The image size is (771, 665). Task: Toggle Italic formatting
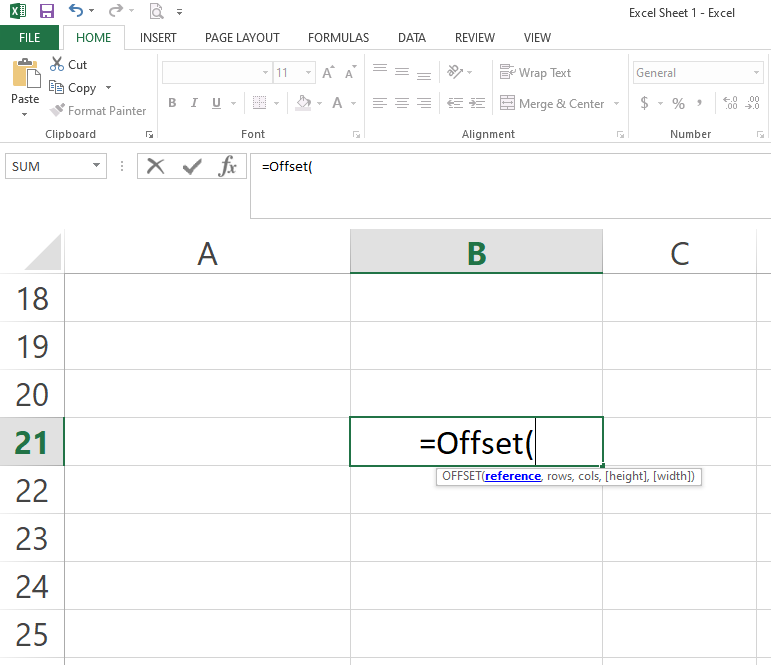[194, 103]
